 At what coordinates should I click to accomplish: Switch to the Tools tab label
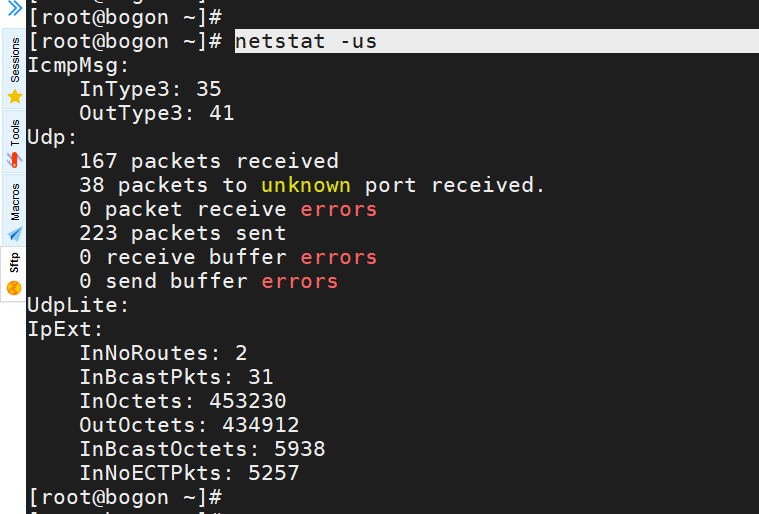coord(15,133)
